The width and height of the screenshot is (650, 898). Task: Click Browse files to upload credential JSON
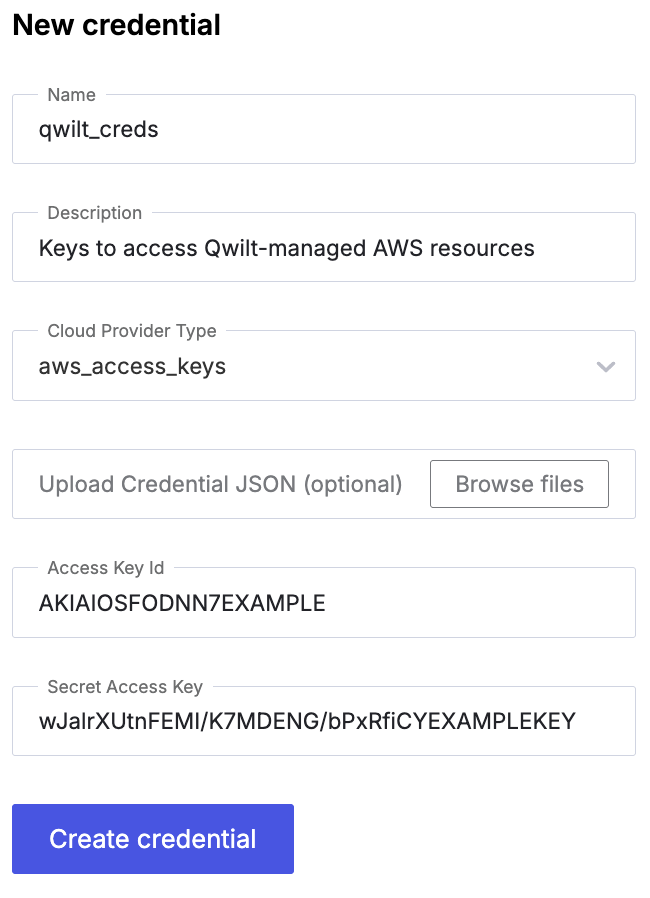coord(519,484)
